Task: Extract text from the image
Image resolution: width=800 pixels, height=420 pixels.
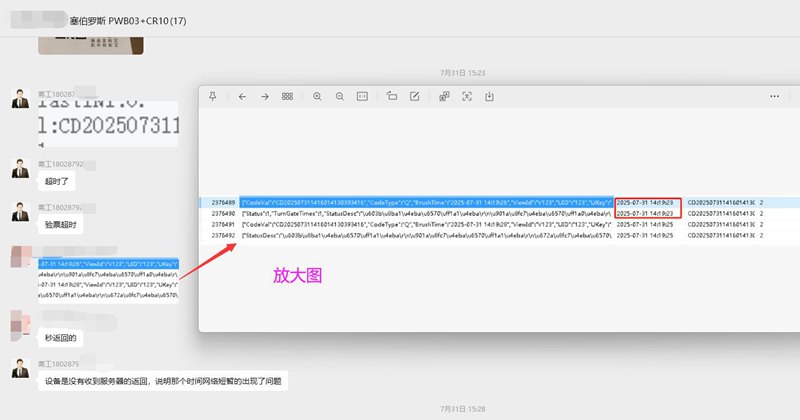Action: pyautogui.click(x=467, y=97)
